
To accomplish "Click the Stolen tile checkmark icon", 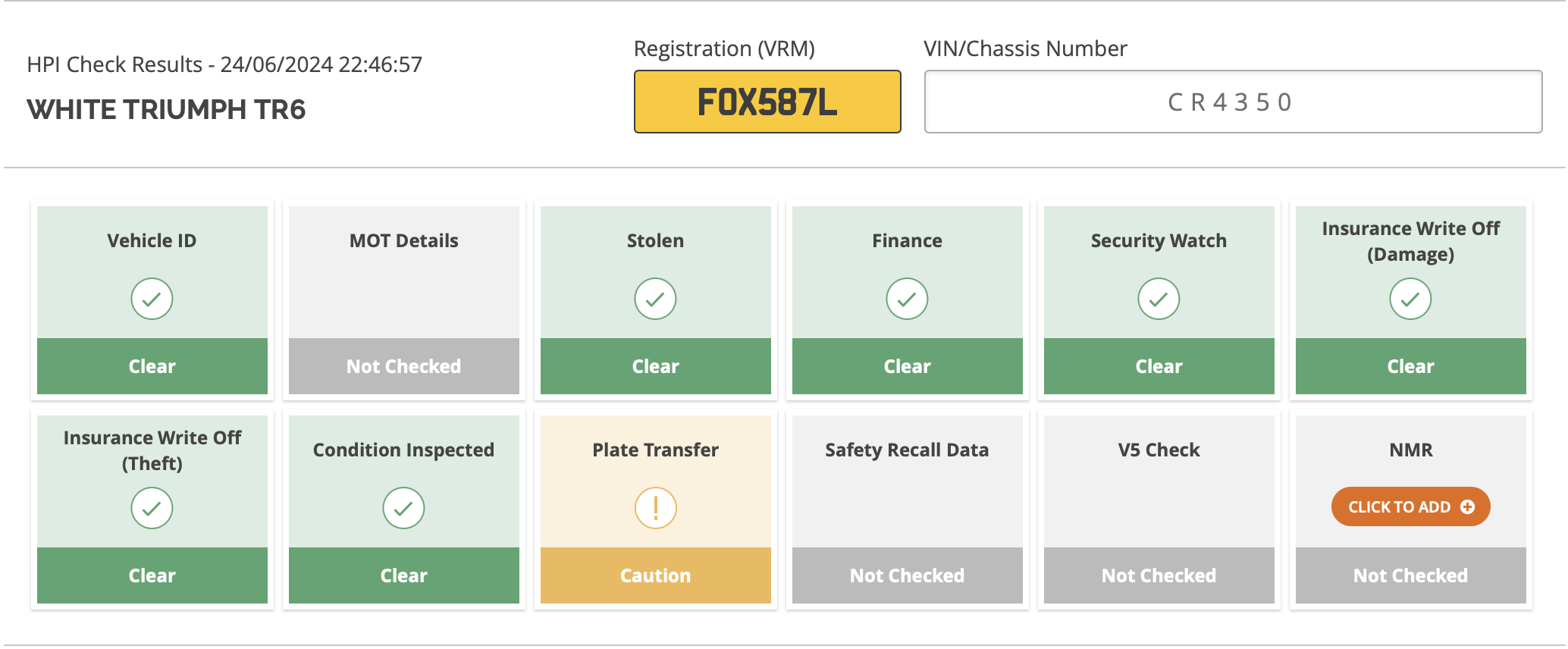I will pos(655,299).
